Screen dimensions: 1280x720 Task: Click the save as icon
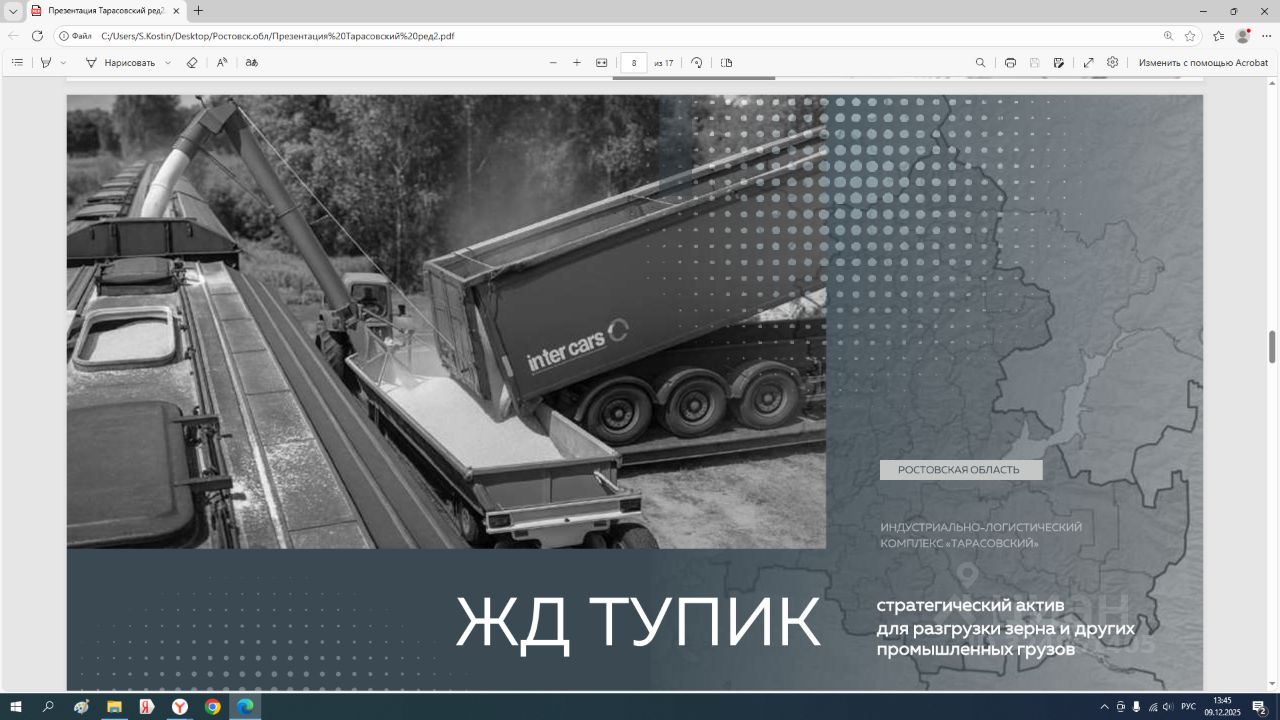coord(1059,62)
